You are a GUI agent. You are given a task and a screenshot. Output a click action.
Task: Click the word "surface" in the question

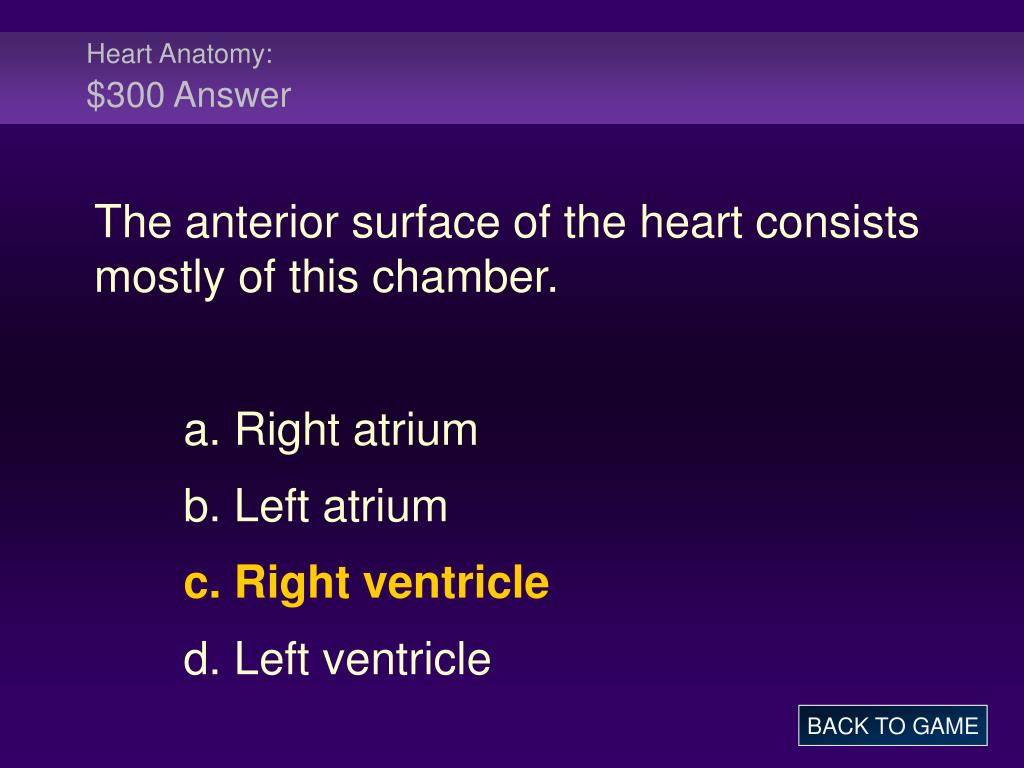[x=426, y=222]
